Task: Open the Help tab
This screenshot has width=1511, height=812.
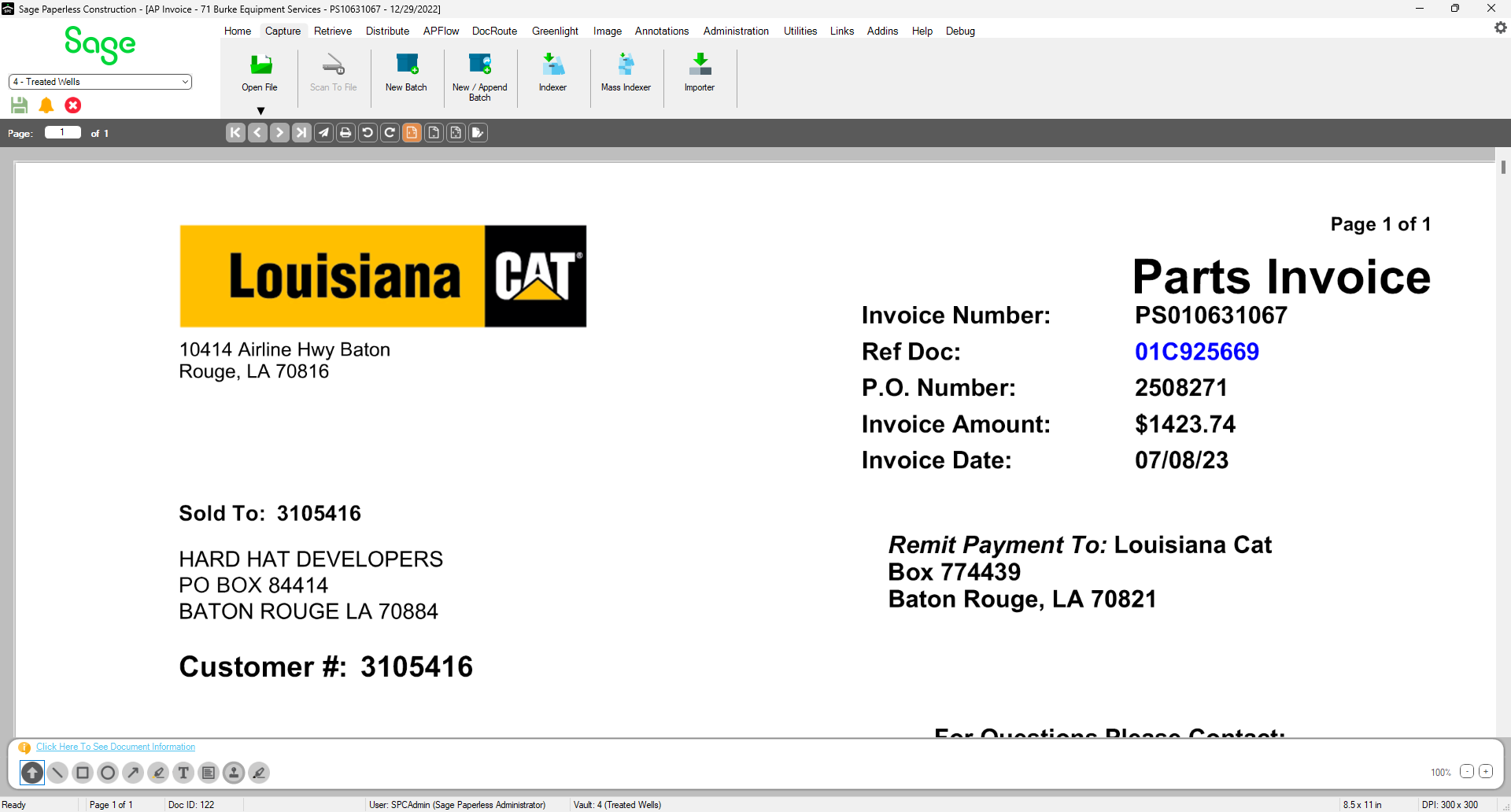Action: pos(922,31)
